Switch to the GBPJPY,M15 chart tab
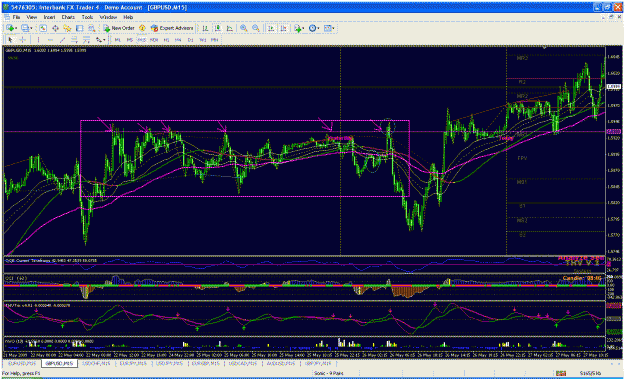Viewport: 625px width, 379px height. (317, 363)
